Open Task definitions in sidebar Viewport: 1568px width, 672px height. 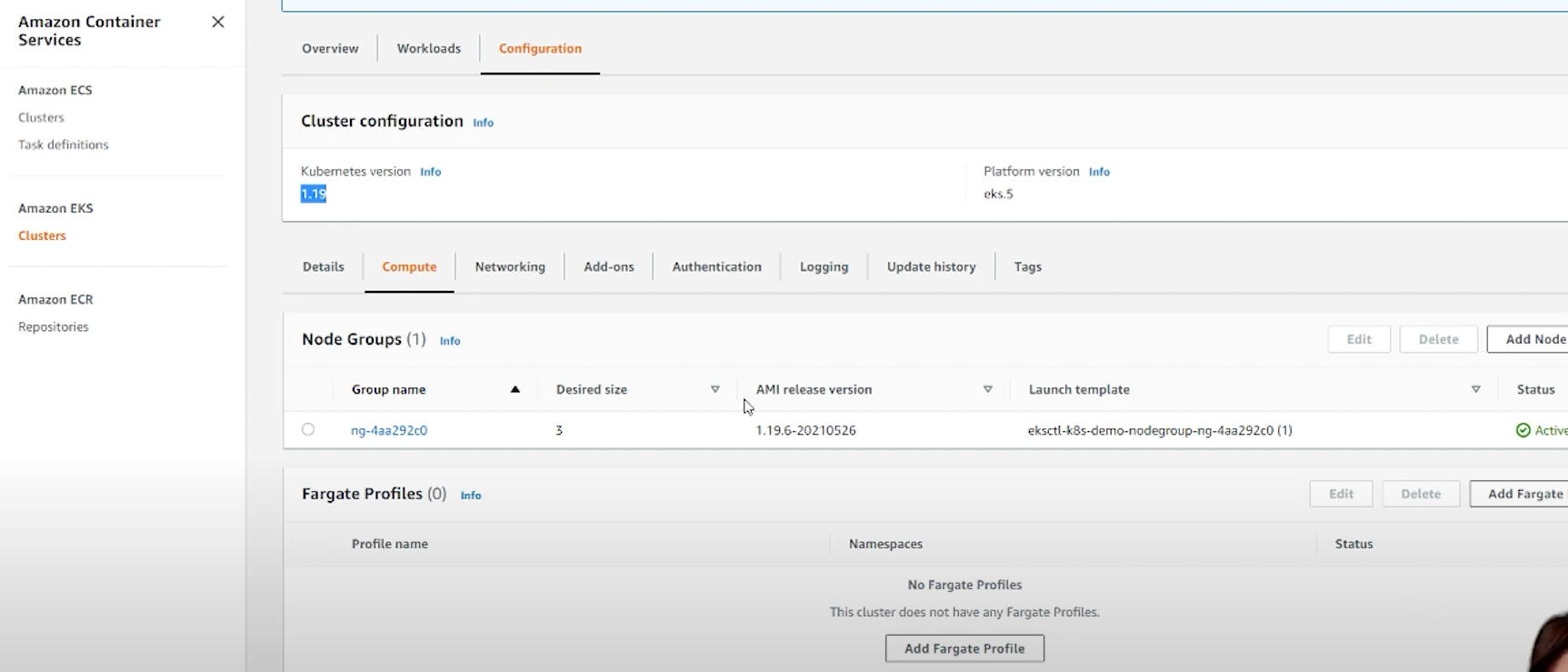[64, 145]
